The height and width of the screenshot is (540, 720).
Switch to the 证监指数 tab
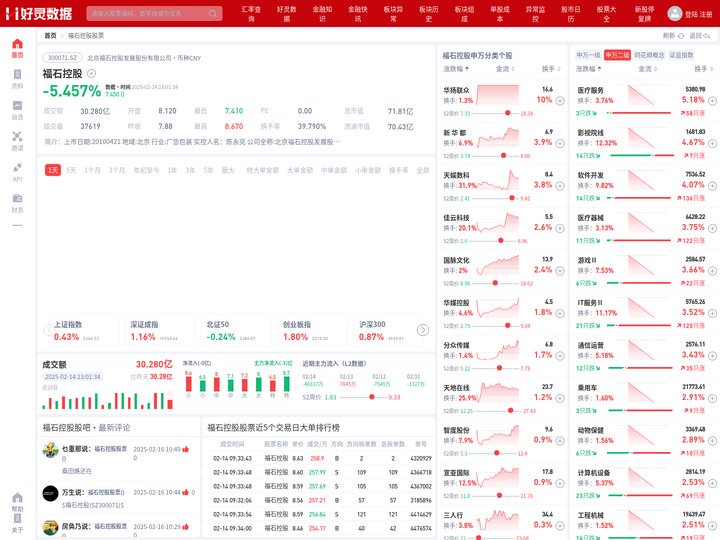[x=681, y=55]
